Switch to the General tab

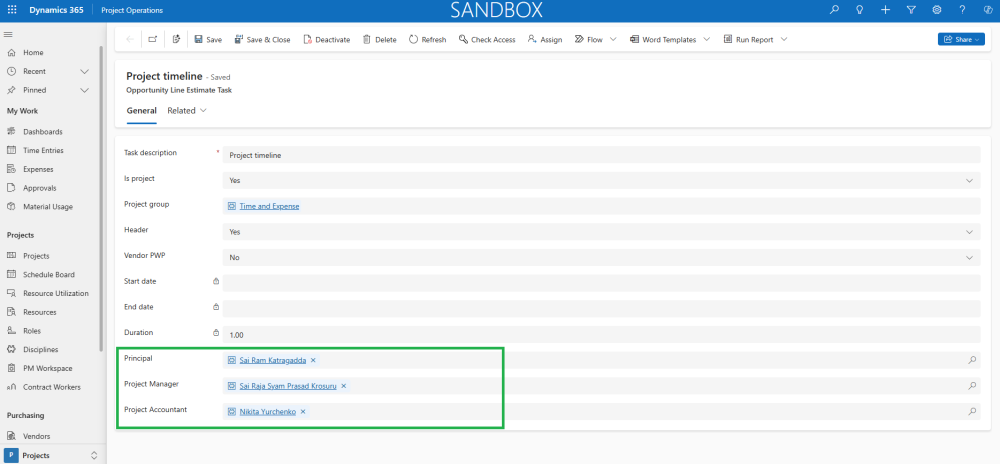click(142, 111)
